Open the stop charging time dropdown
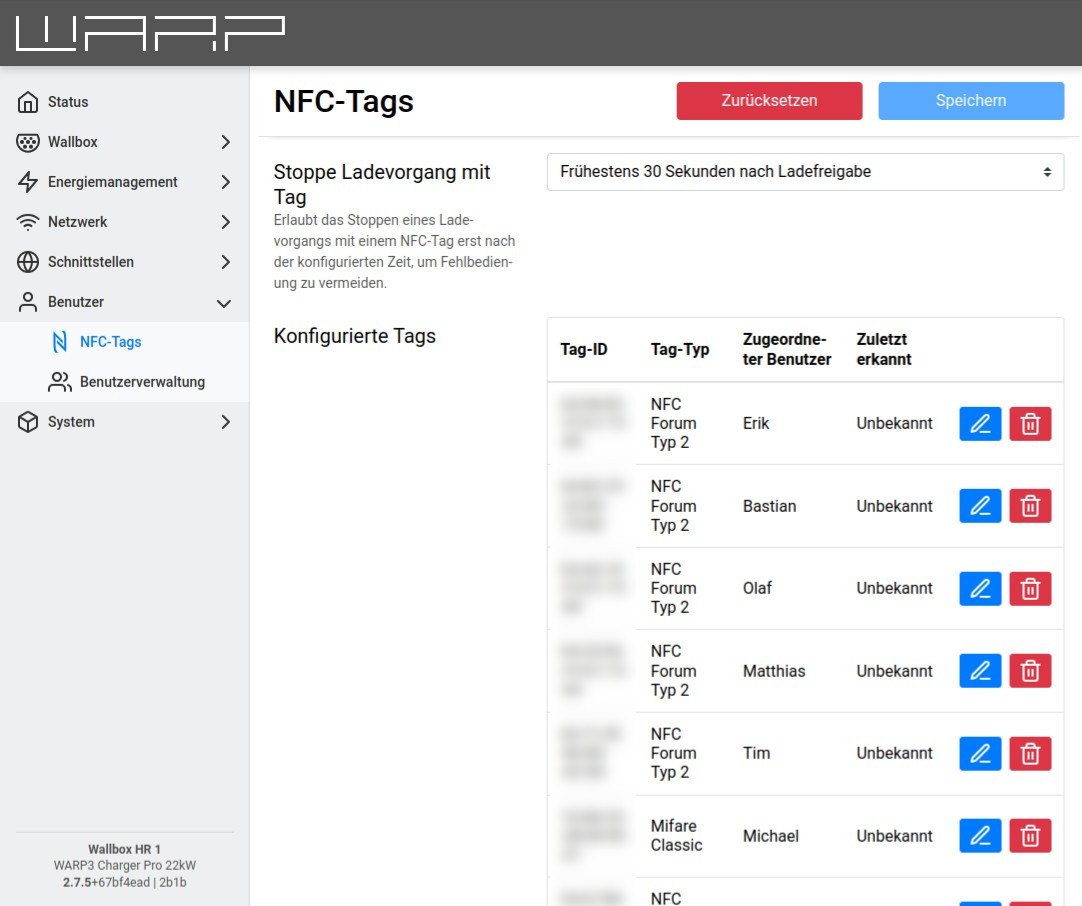Image resolution: width=1082 pixels, height=906 pixels. [x=805, y=172]
